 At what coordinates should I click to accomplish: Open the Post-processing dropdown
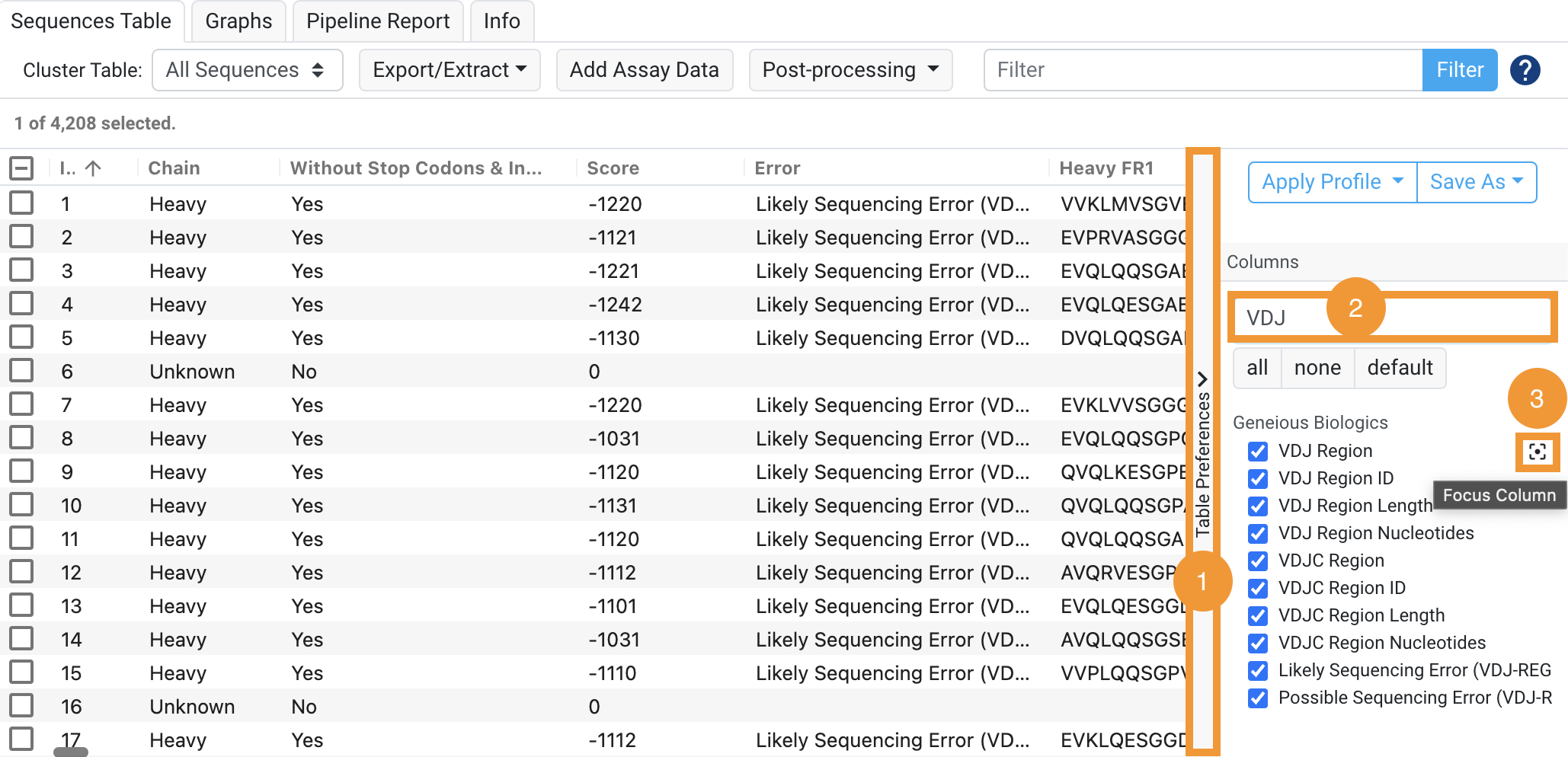pos(850,70)
